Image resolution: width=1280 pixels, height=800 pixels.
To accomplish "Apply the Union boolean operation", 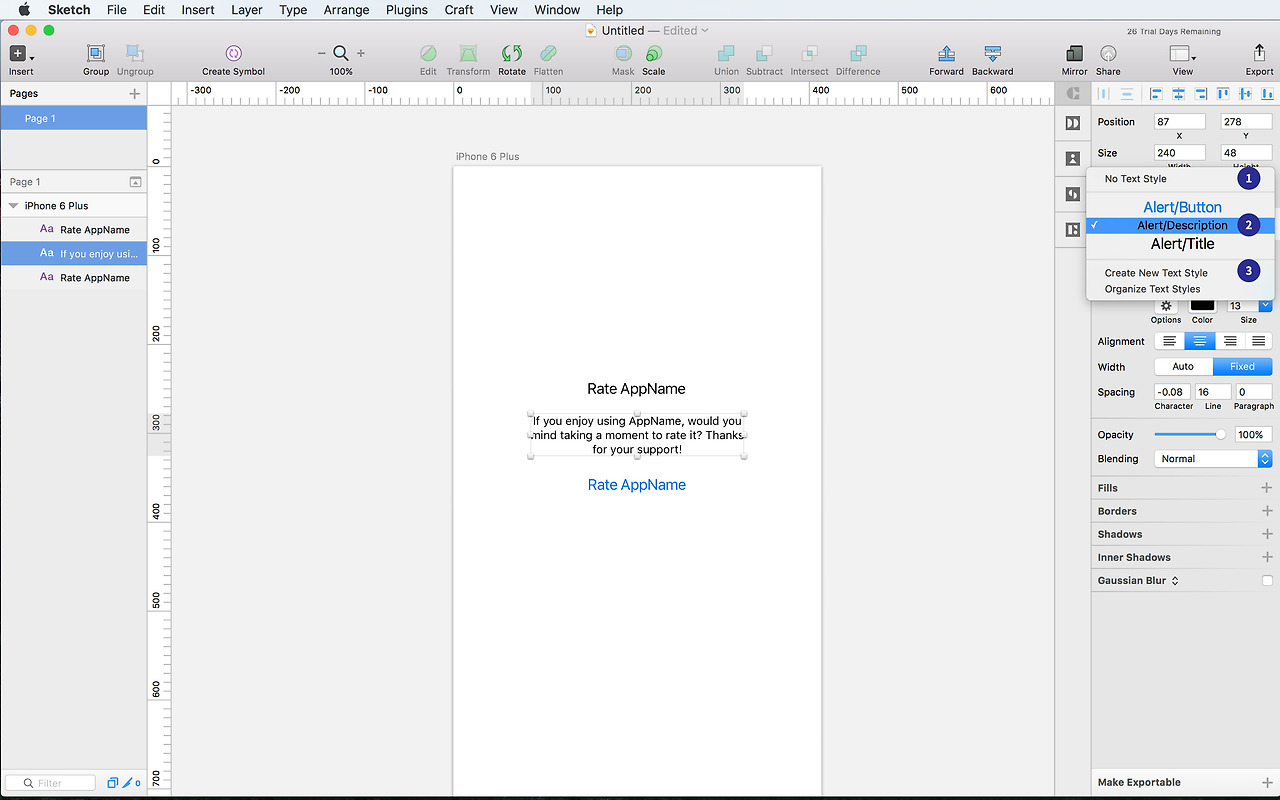I will (x=727, y=54).
